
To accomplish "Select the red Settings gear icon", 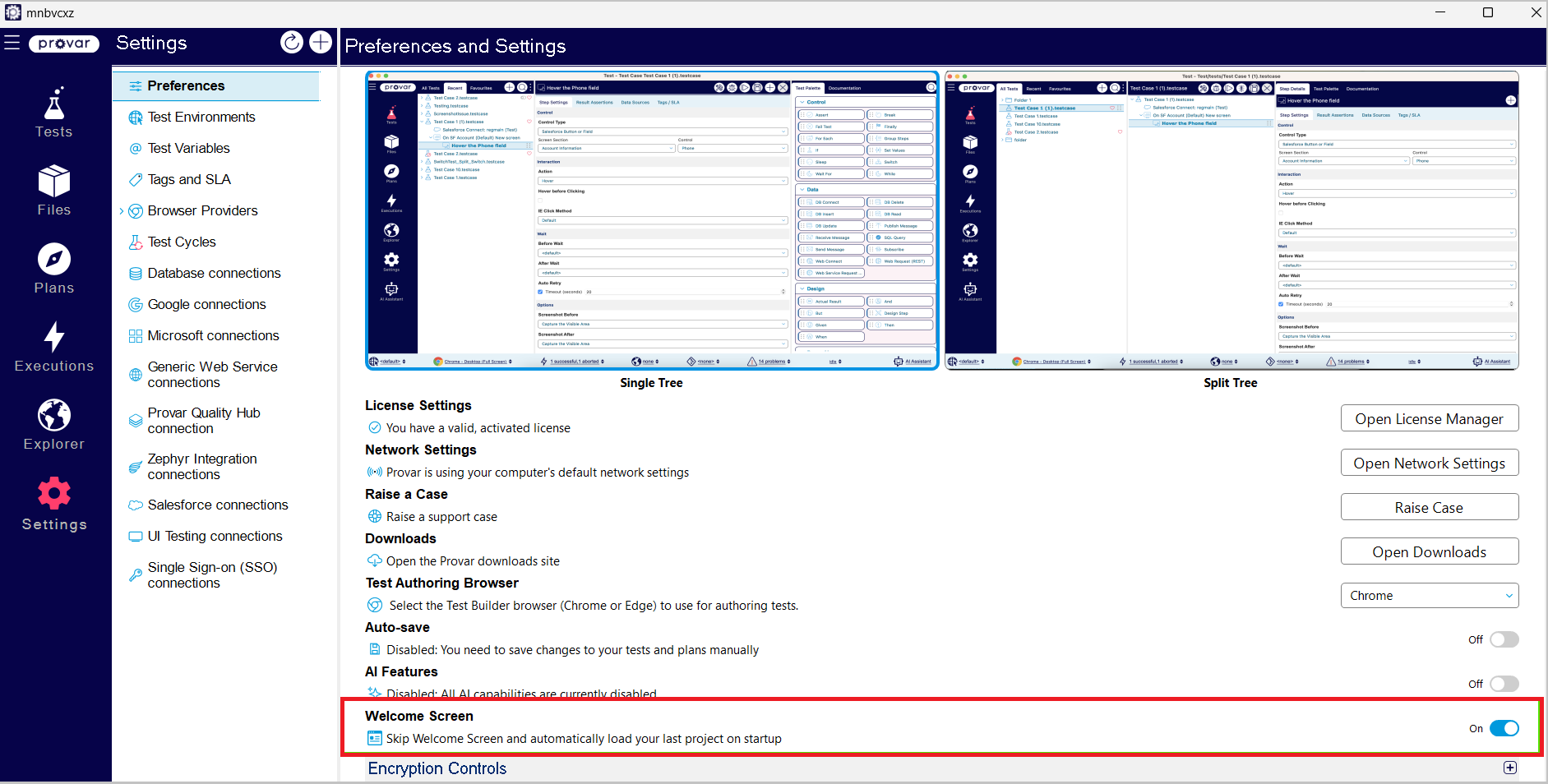I will coord(54,493).
